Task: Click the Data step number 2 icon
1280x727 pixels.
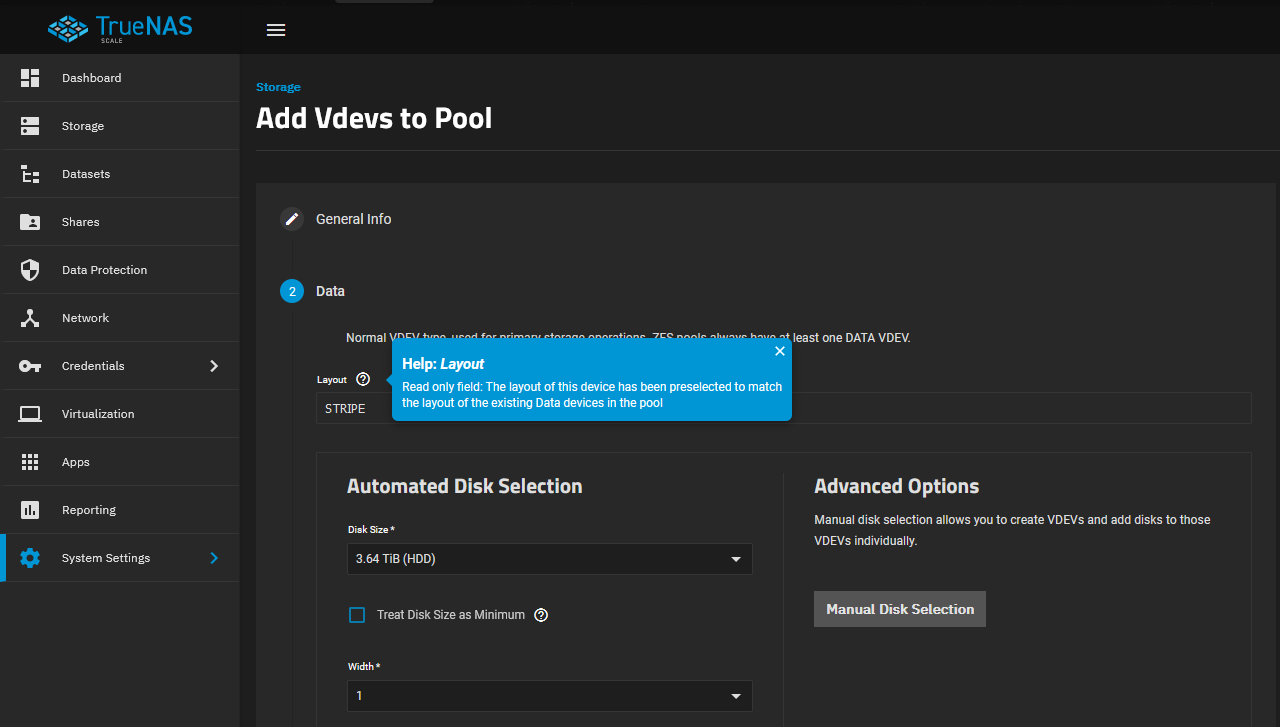Action: click(x=292, y=291)
